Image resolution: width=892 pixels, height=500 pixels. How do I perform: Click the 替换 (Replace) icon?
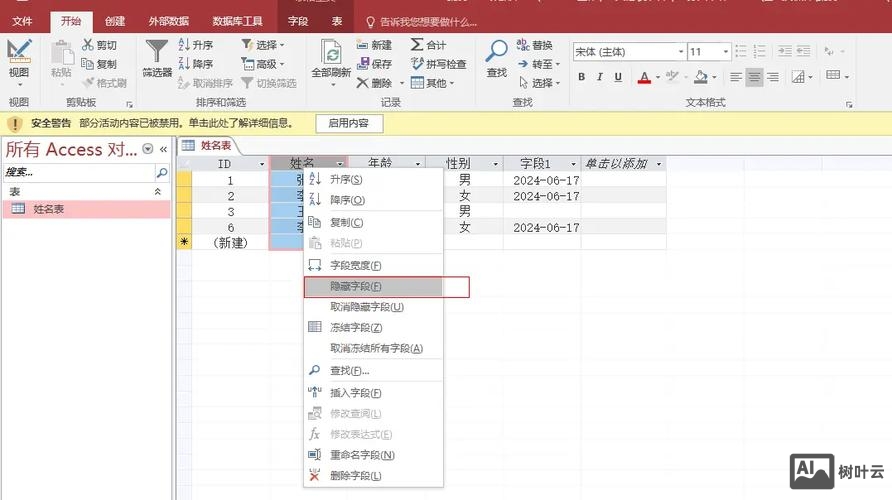coord(523,44)
